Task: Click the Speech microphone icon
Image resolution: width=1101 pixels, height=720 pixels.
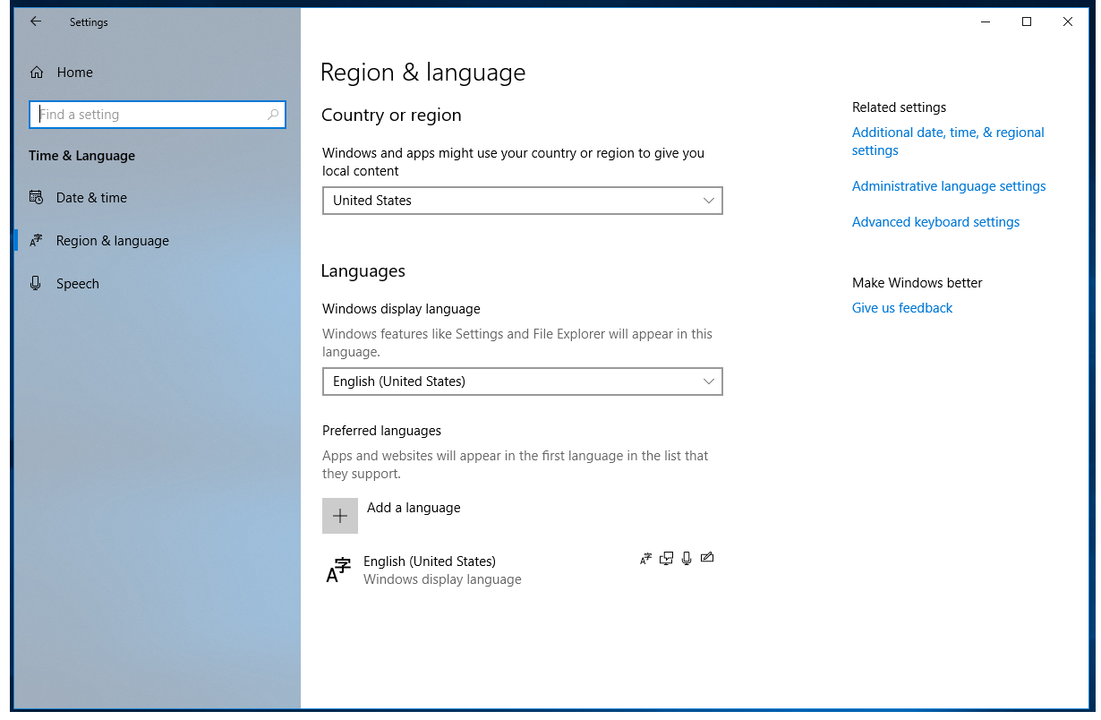Action: pos(36,283)
